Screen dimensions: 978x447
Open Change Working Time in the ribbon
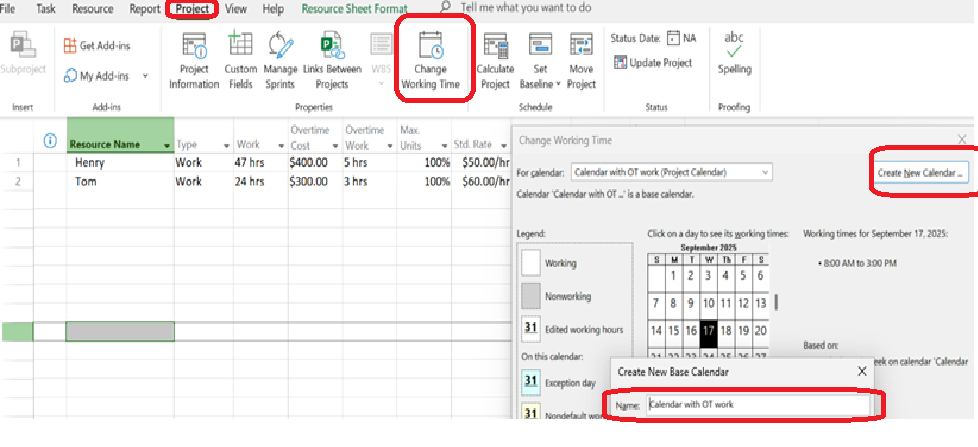tap(430, 61)
